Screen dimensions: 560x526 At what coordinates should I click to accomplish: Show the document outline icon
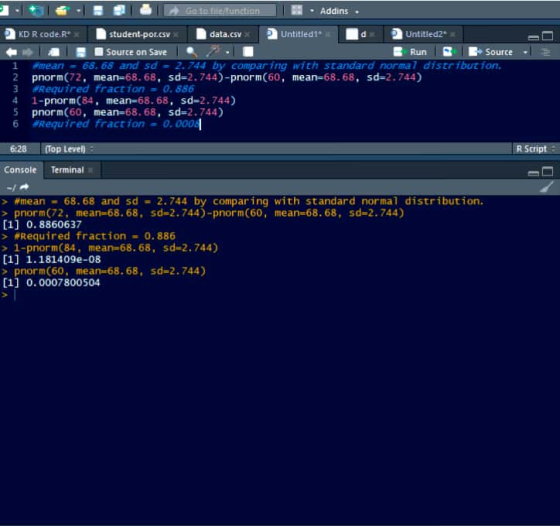[545, 52]
